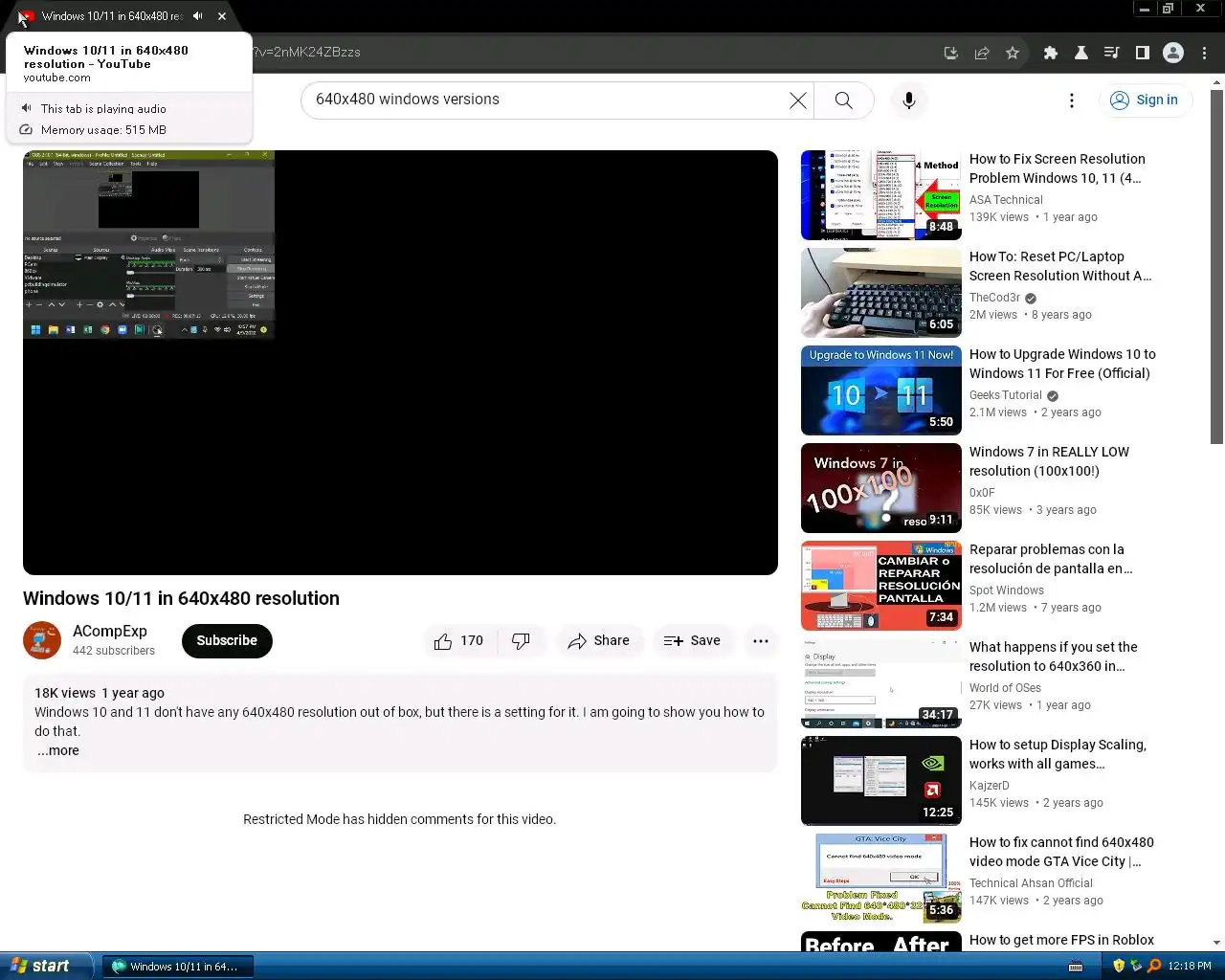Click the Share button under video
The width and height of the screenshot is (1225, 980).
(x=598, y=640)
